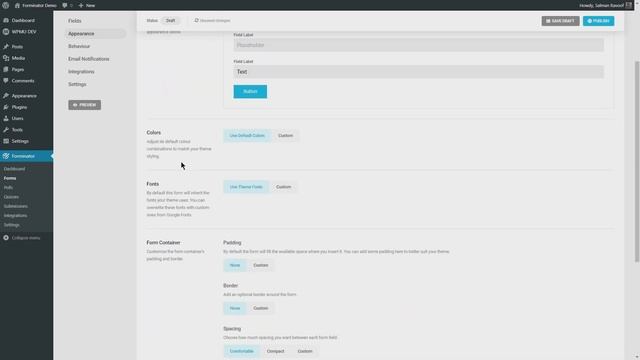Click the user avatar beside Howdy, Salman Rasool
The width and height of the screenshot is (640, 360).
[x=629, y=5]
